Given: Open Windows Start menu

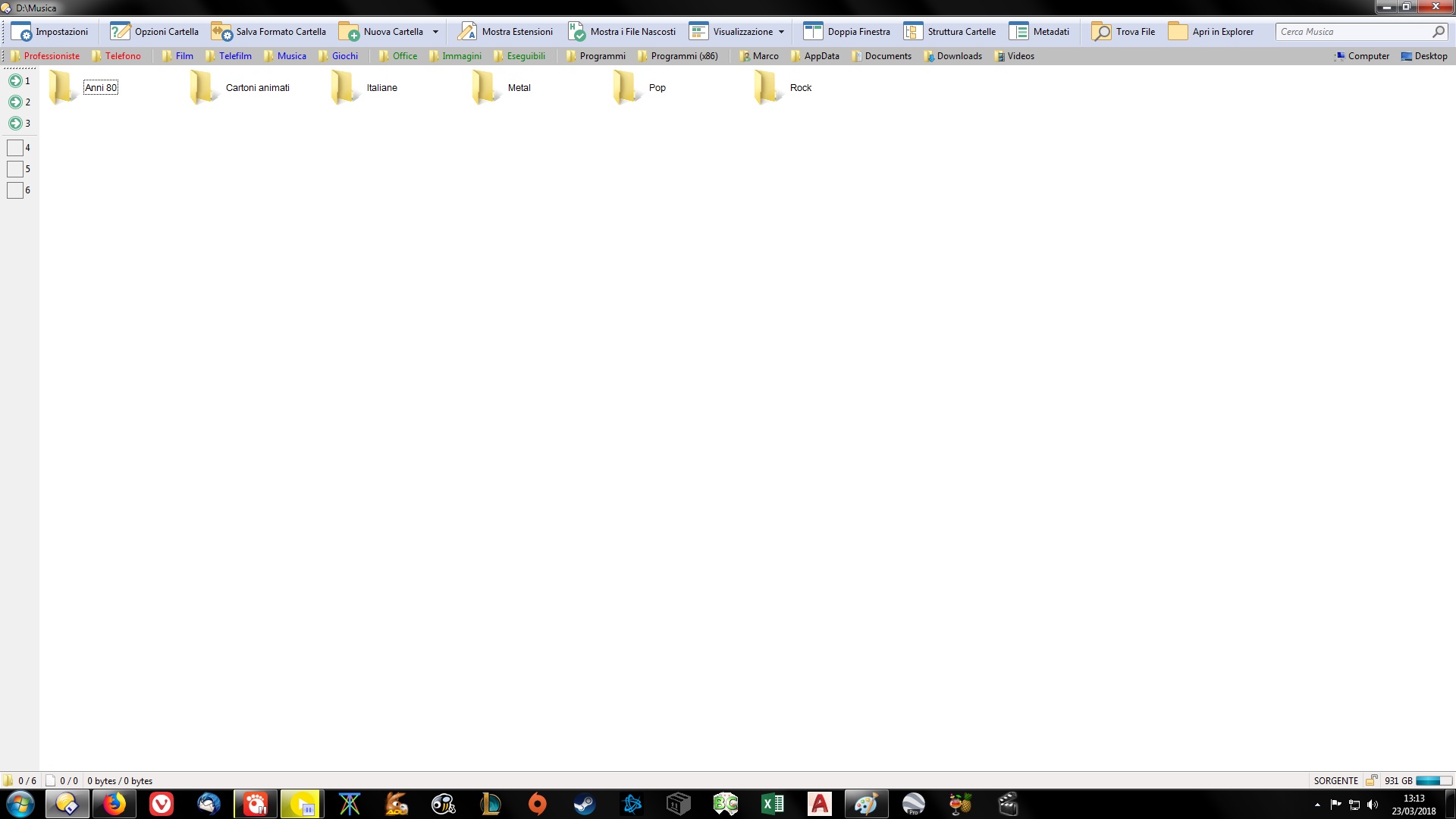Looking at the screenshot, I should click(20, 804).
